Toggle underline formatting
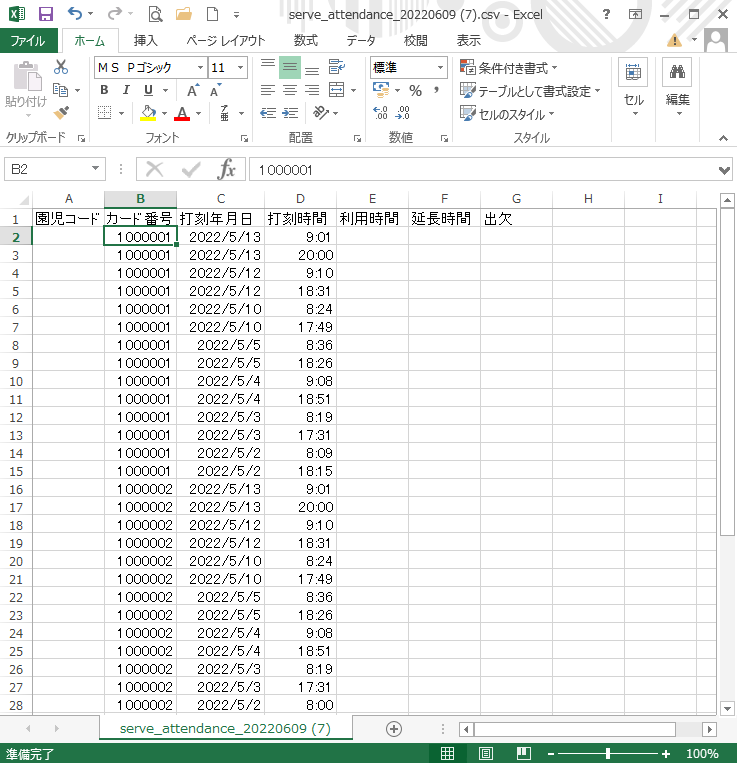The image size is (737, 763). (x=148, y=90)
